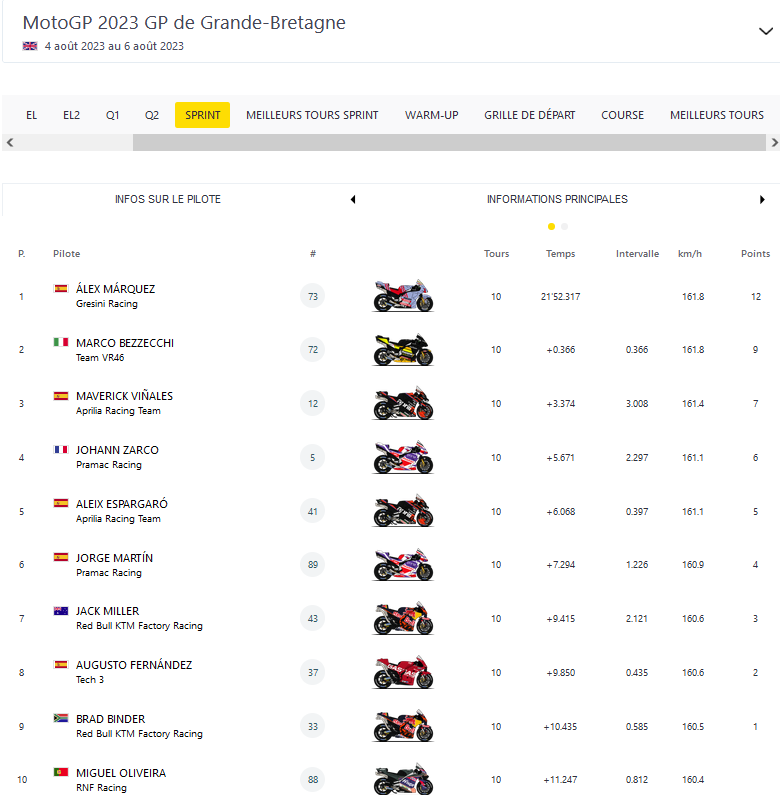
Task: Open the SPRINT results tab
Action: point(202,115)
